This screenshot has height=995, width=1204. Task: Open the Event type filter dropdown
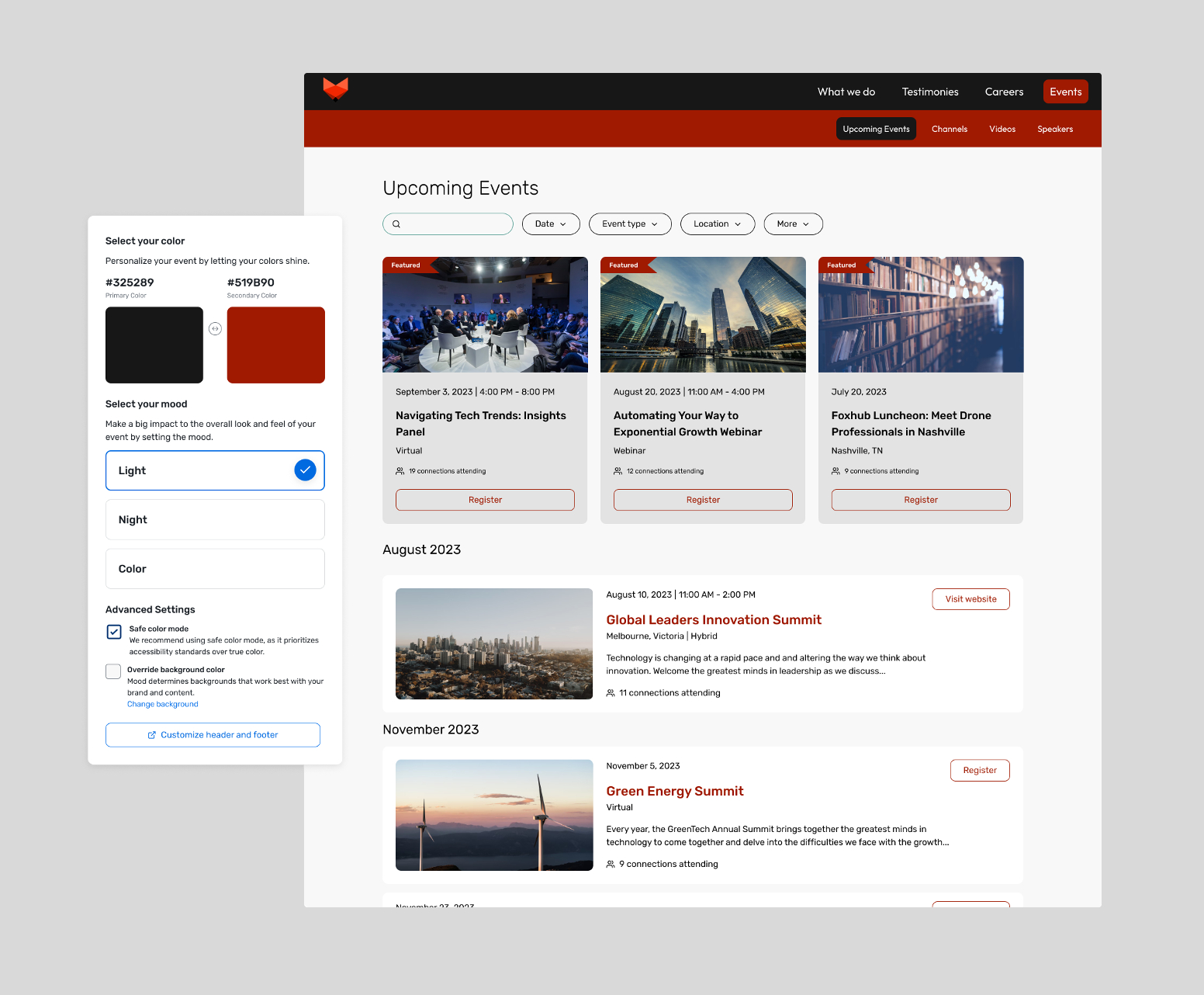click(630, 224)
